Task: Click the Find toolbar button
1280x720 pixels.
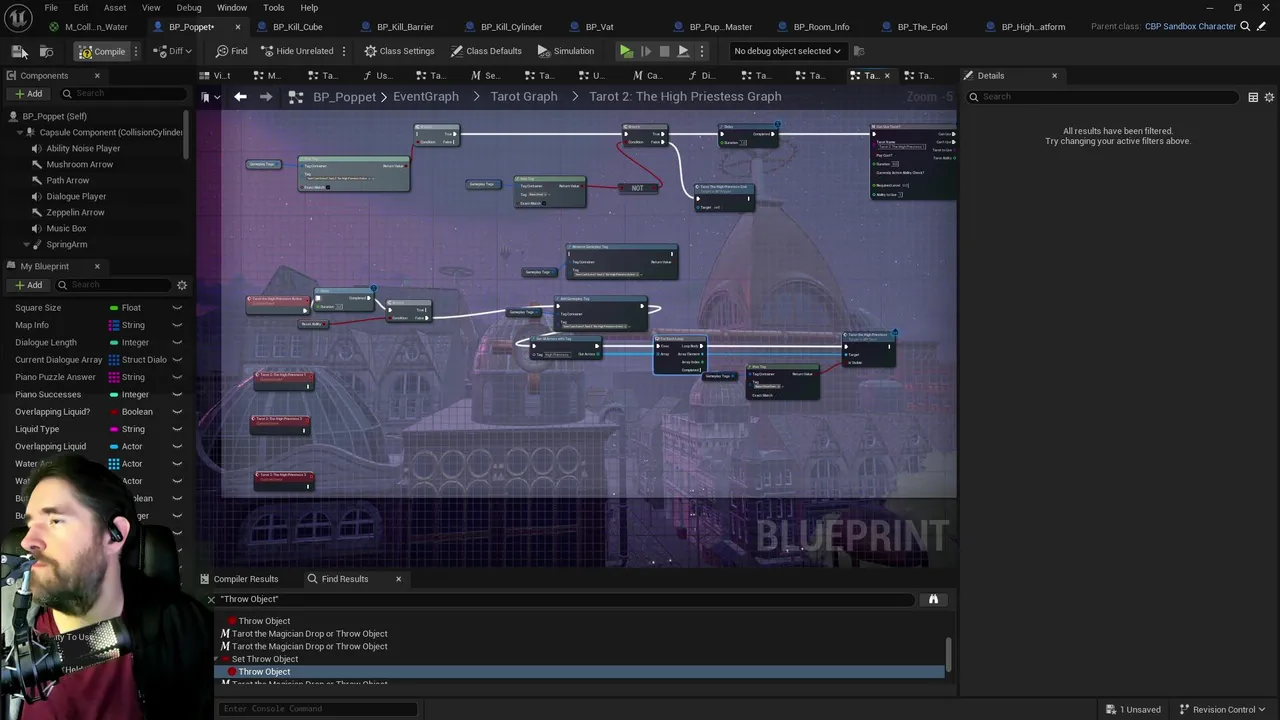Action: (232, 51)
